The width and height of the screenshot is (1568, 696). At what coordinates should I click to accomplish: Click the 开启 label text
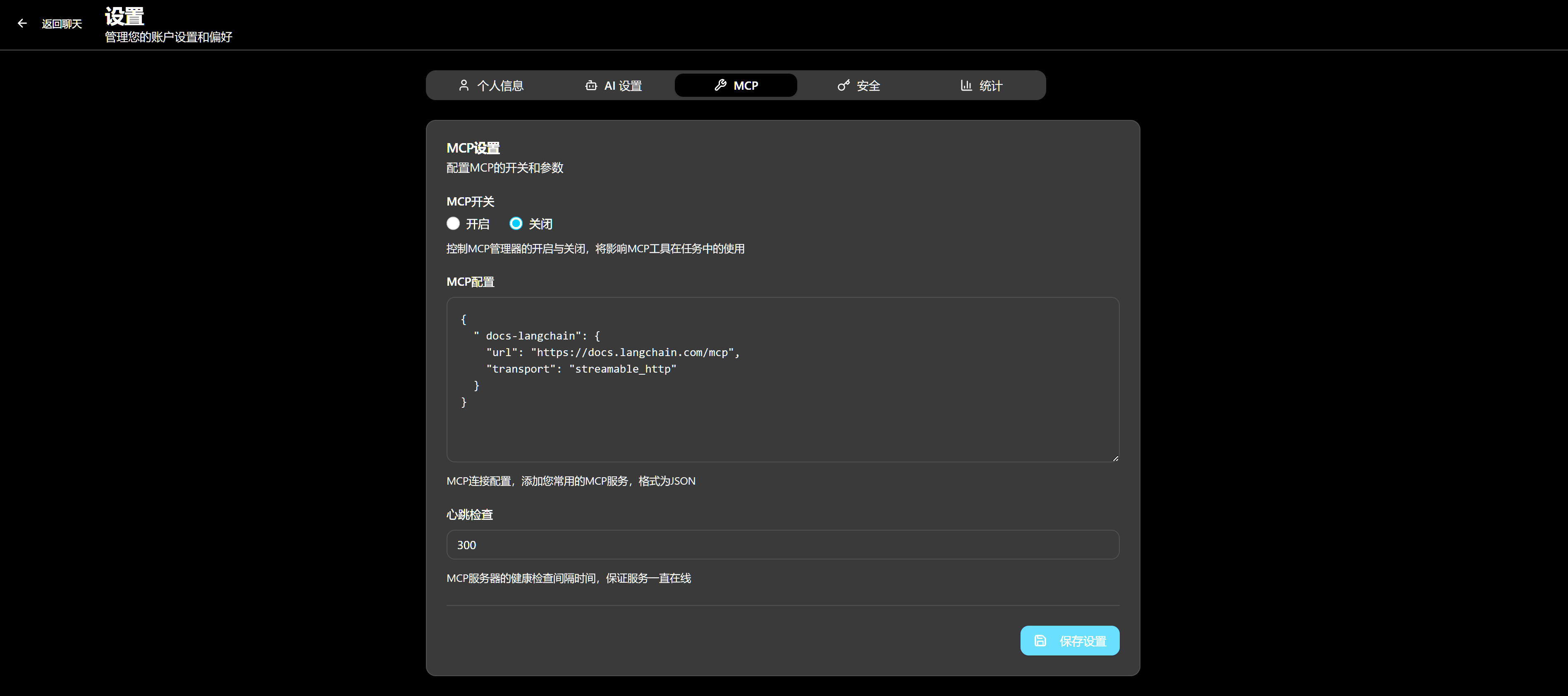point(478,224)
